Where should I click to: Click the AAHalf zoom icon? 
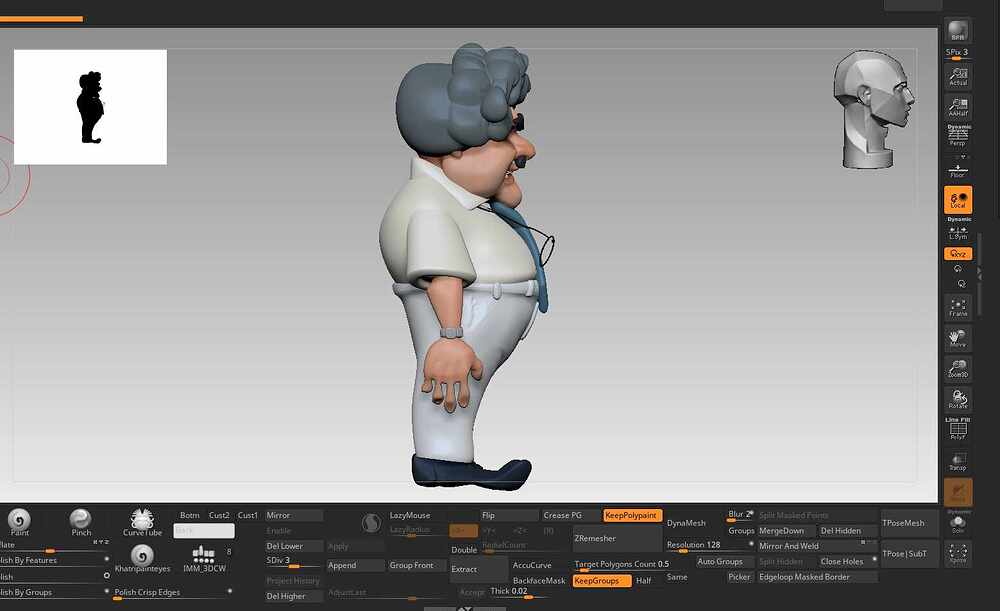(958, 107)
